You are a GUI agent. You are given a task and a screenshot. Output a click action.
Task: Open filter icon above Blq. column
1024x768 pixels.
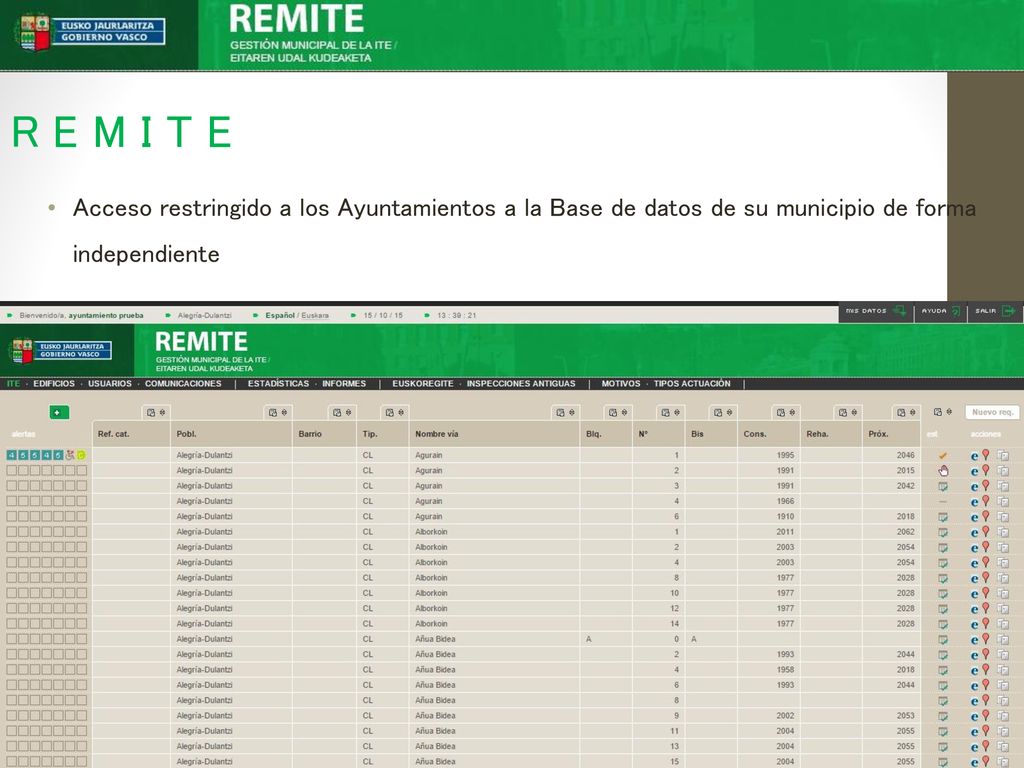pyautogui.click(x=613, y=413)
